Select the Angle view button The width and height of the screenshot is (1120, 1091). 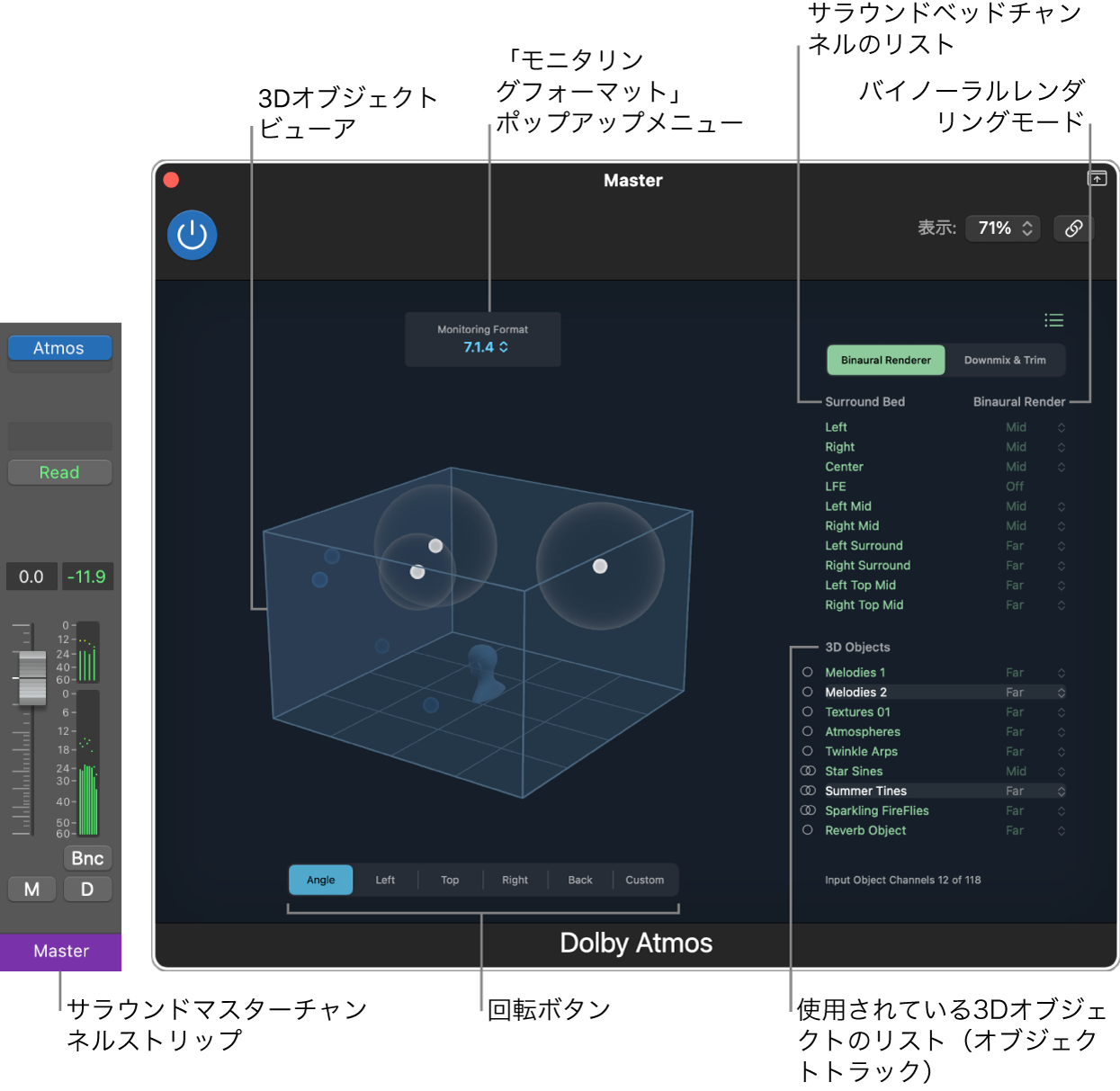(x=321, y=880)
